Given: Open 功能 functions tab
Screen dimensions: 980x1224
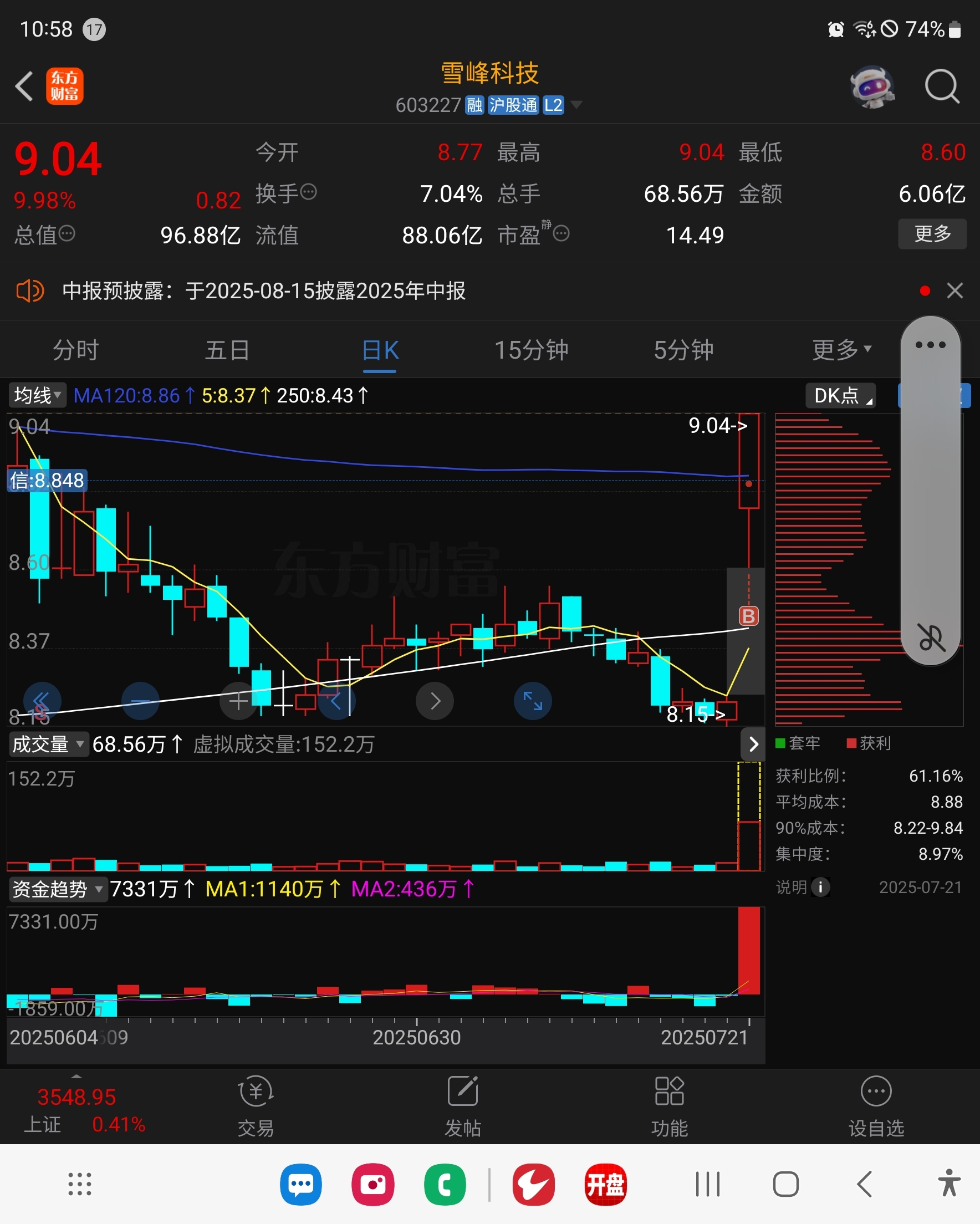Looking at the screenshot, I should click(x=670, y=1108).
